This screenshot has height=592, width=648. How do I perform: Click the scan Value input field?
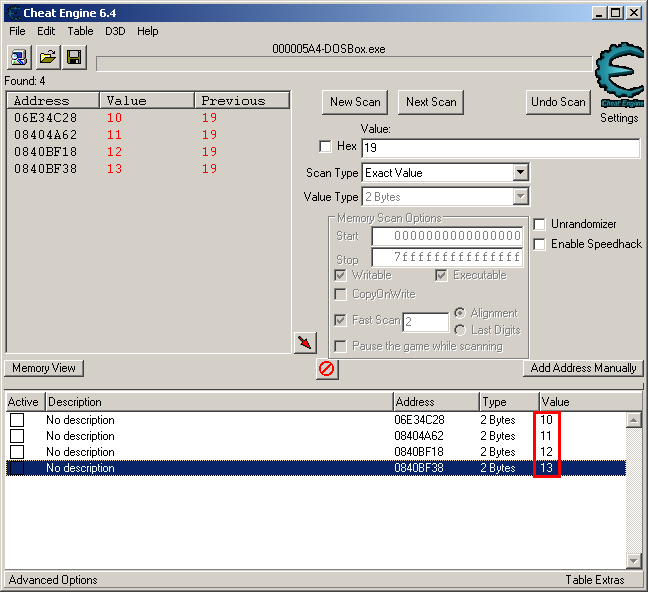500,148
